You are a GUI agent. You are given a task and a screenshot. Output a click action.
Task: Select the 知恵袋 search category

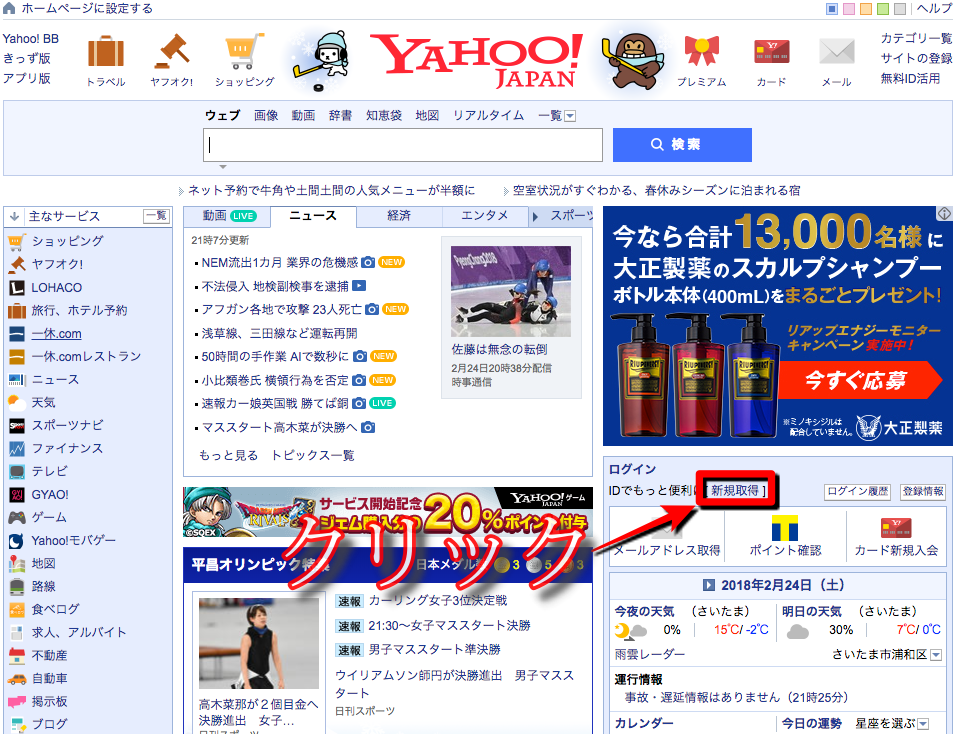click(384, 116)
